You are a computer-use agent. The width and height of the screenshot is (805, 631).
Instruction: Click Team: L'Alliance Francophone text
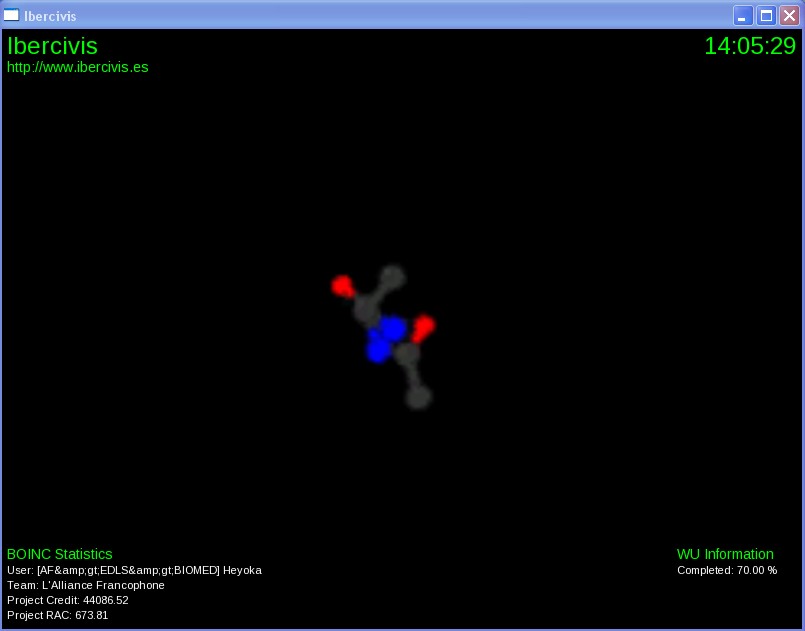[86, 585]
